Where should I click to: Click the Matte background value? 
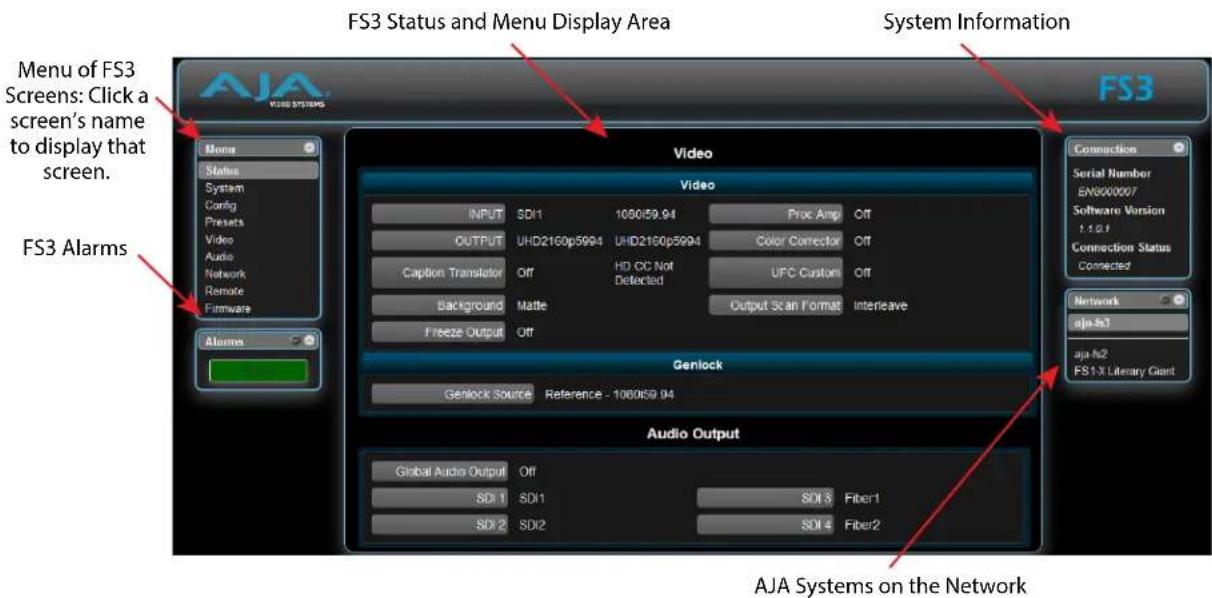532,305
